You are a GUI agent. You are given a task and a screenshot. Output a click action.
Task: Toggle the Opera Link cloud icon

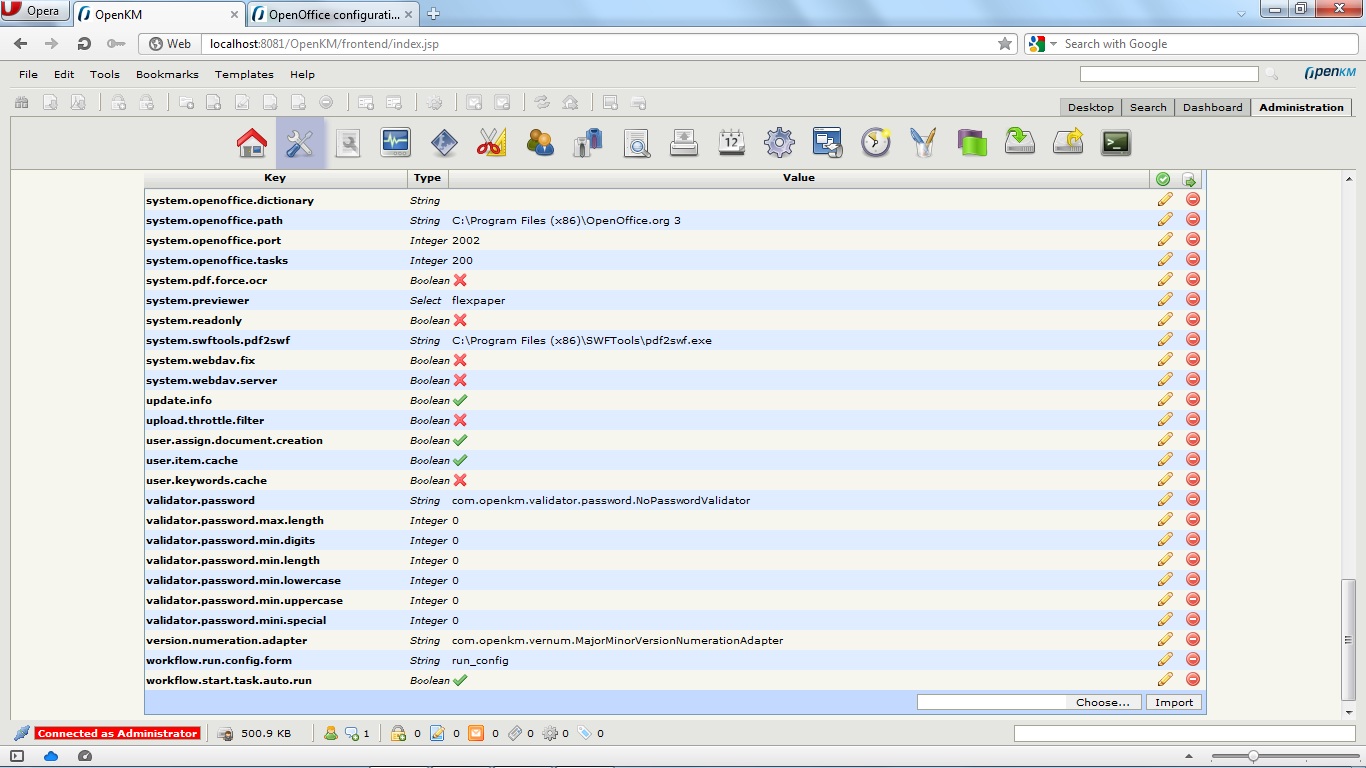51,756
